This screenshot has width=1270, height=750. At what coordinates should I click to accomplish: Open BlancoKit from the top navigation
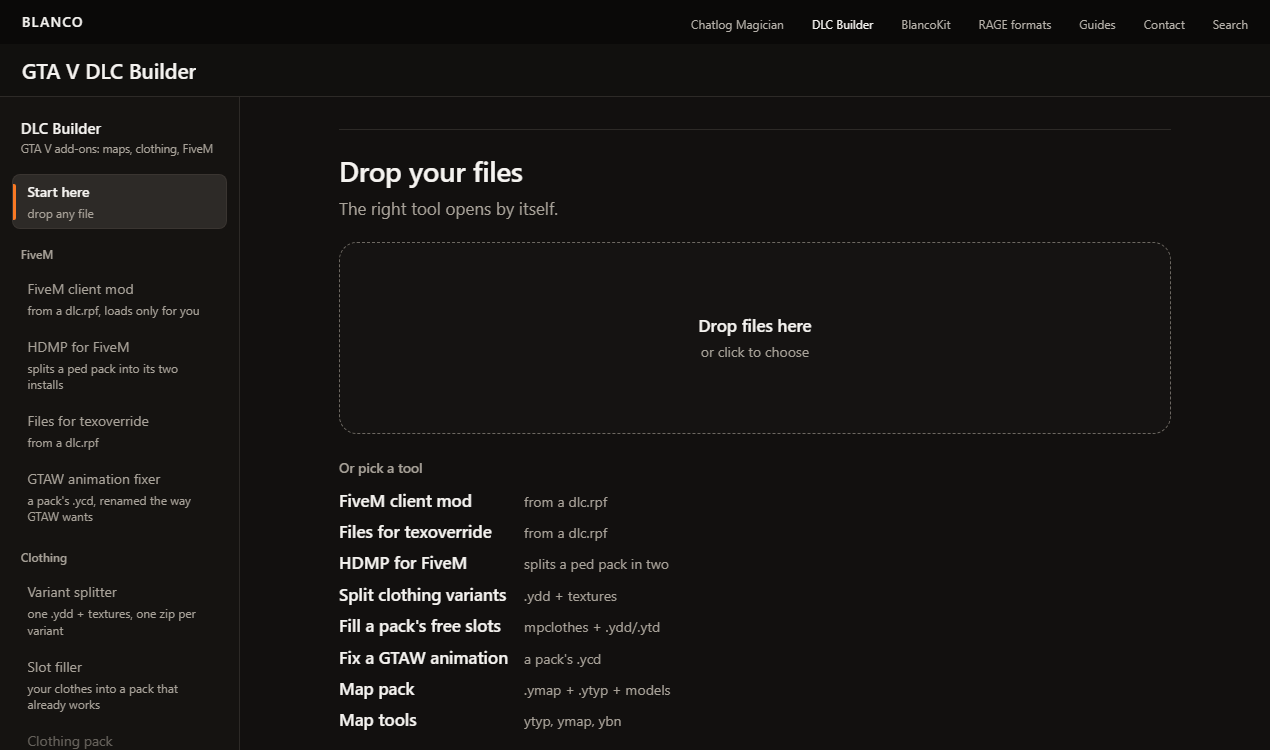click(926, 25)
